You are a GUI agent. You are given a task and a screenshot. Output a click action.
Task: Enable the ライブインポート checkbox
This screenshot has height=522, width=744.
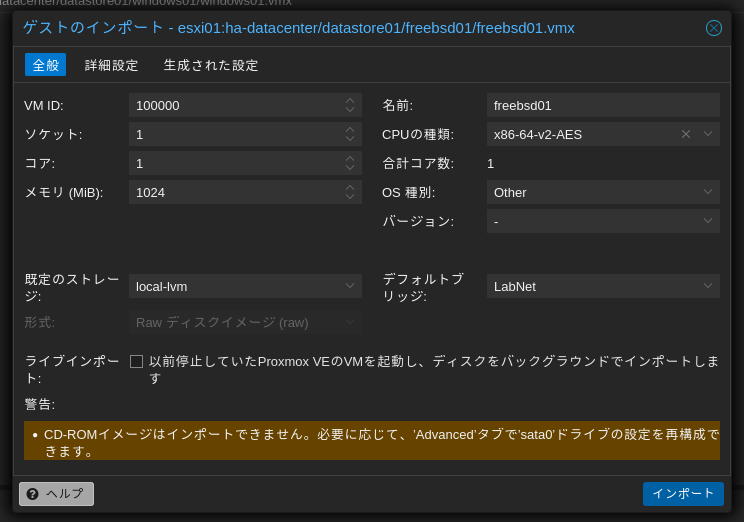pyautogui.click(x=136, y=362)
